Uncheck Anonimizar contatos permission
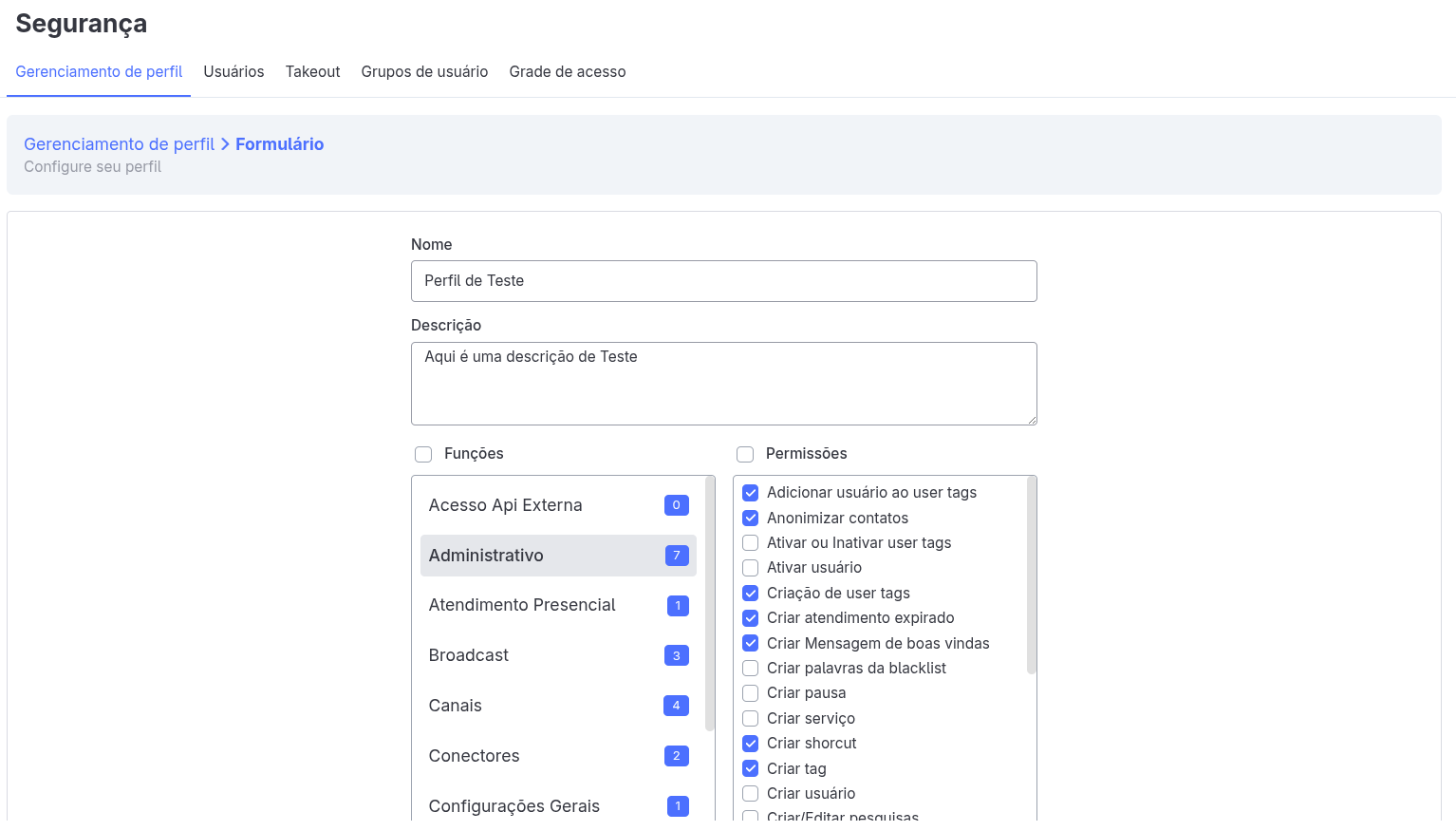 coord(750,519)
